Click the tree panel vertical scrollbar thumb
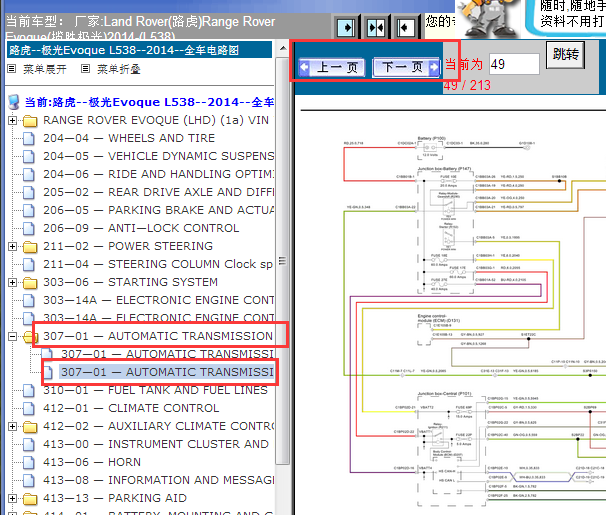Image resolution: width=606 pixels, height=515 pixels. tap(283, 261)
